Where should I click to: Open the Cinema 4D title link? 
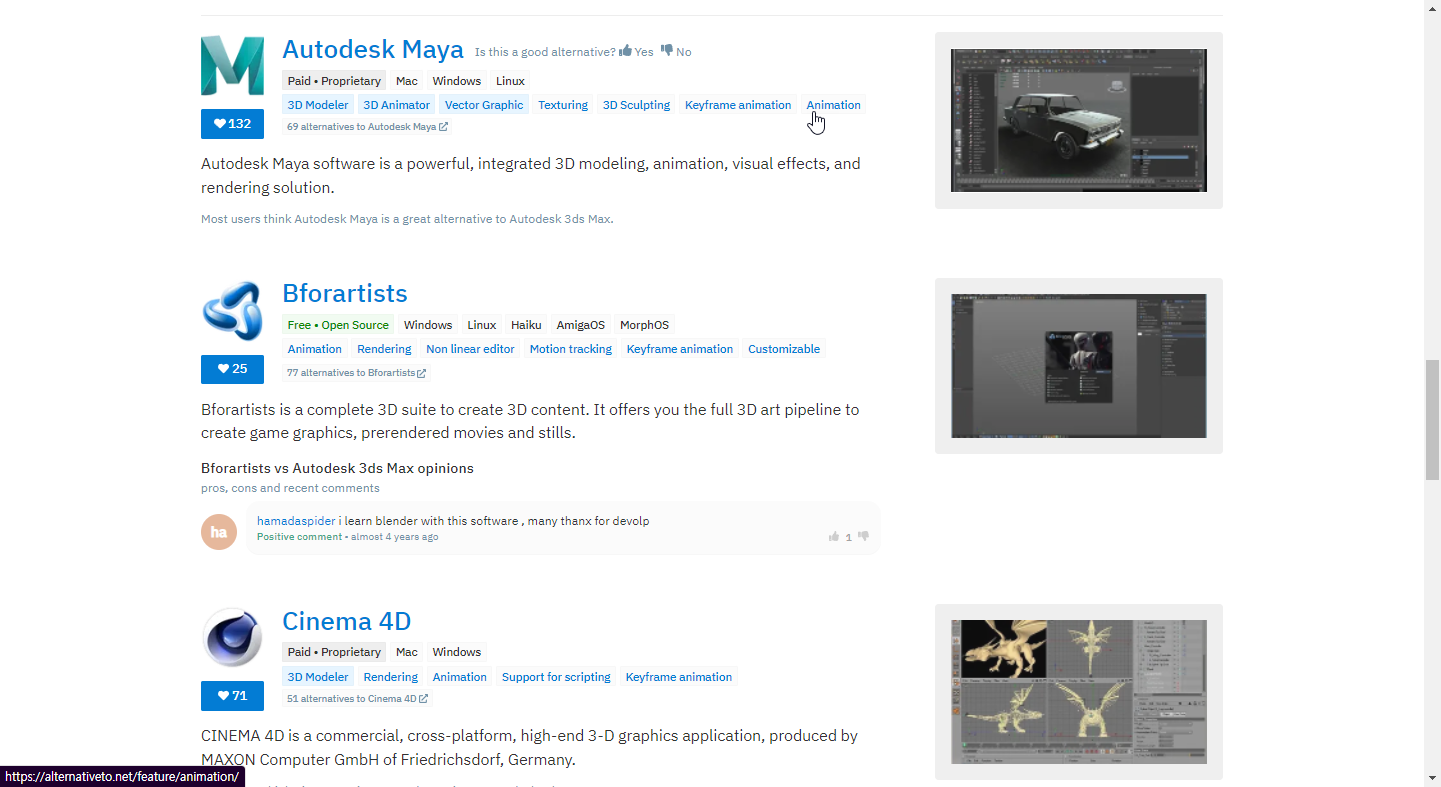[347, 621]
